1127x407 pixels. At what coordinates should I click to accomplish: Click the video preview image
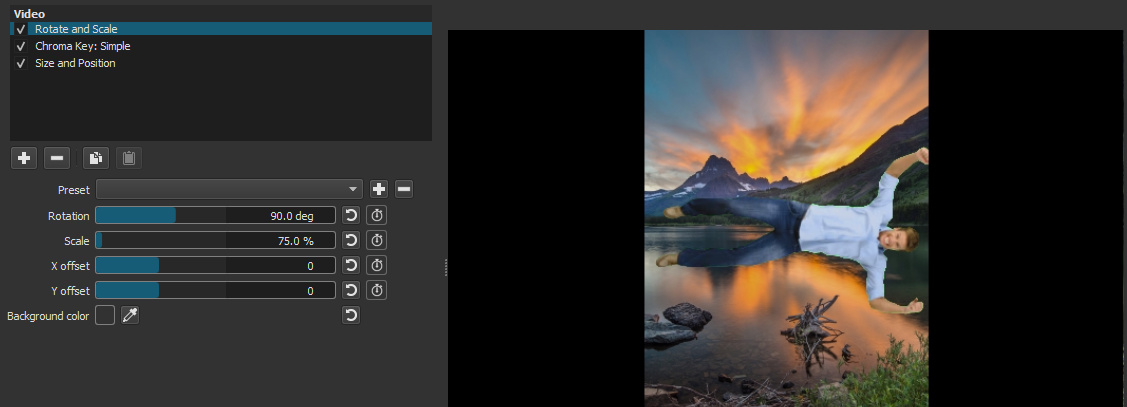tap(786, 219)
